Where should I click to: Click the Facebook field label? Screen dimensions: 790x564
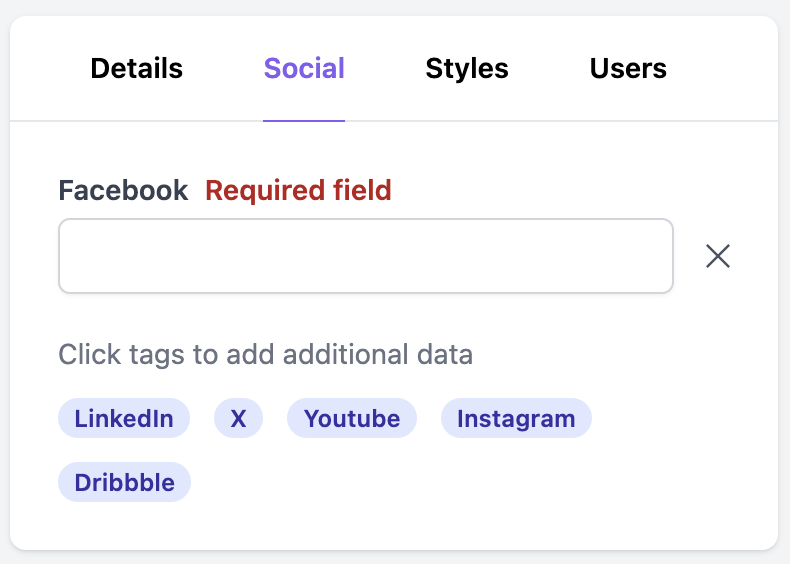pos(123,190)
